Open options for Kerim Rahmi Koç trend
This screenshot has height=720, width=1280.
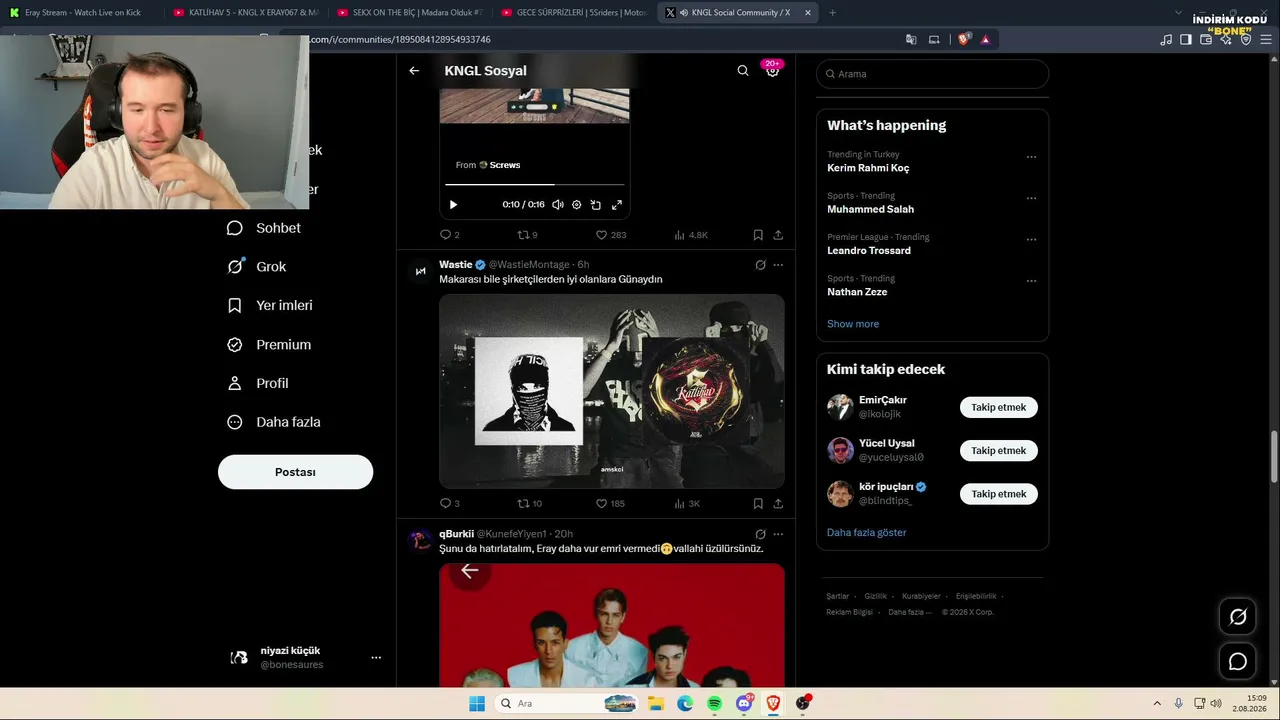(x=1031, y=157)
